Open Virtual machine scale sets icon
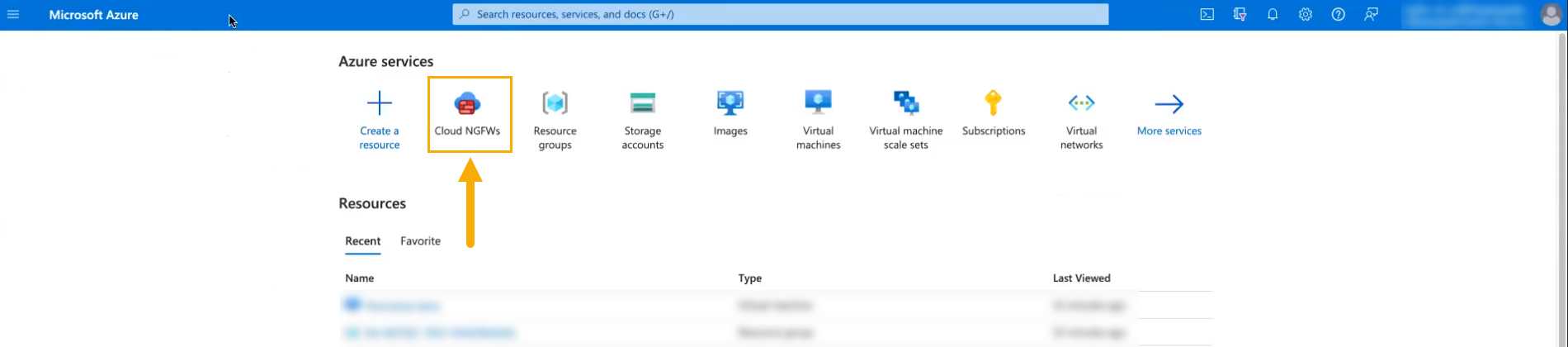The height and width of the screenshot is (347, 1568). tap(906, 103)
